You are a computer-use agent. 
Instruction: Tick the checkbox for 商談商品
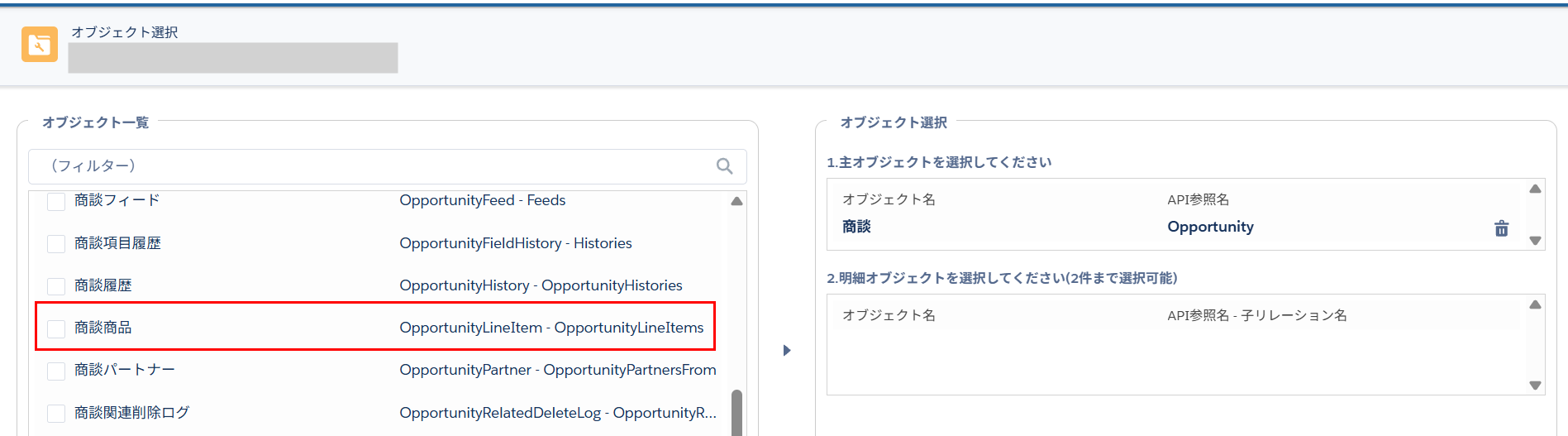(56, 328)
